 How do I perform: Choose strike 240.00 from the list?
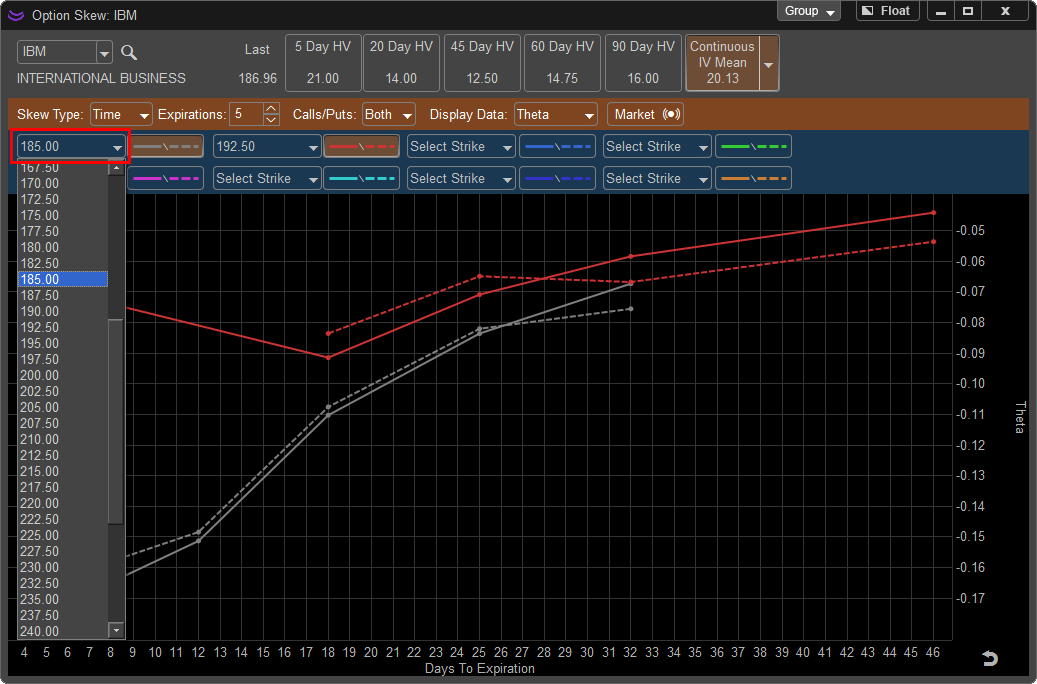(63, 631)
